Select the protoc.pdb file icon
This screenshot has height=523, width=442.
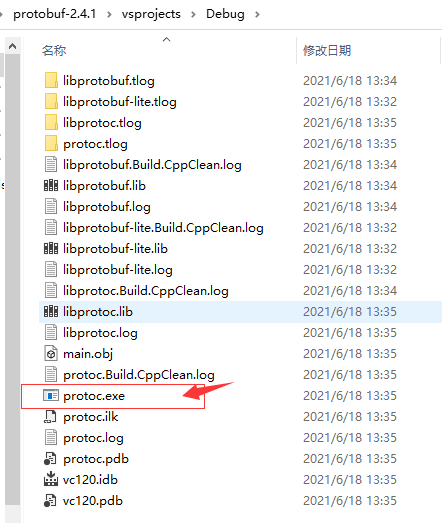click(51, 459)
